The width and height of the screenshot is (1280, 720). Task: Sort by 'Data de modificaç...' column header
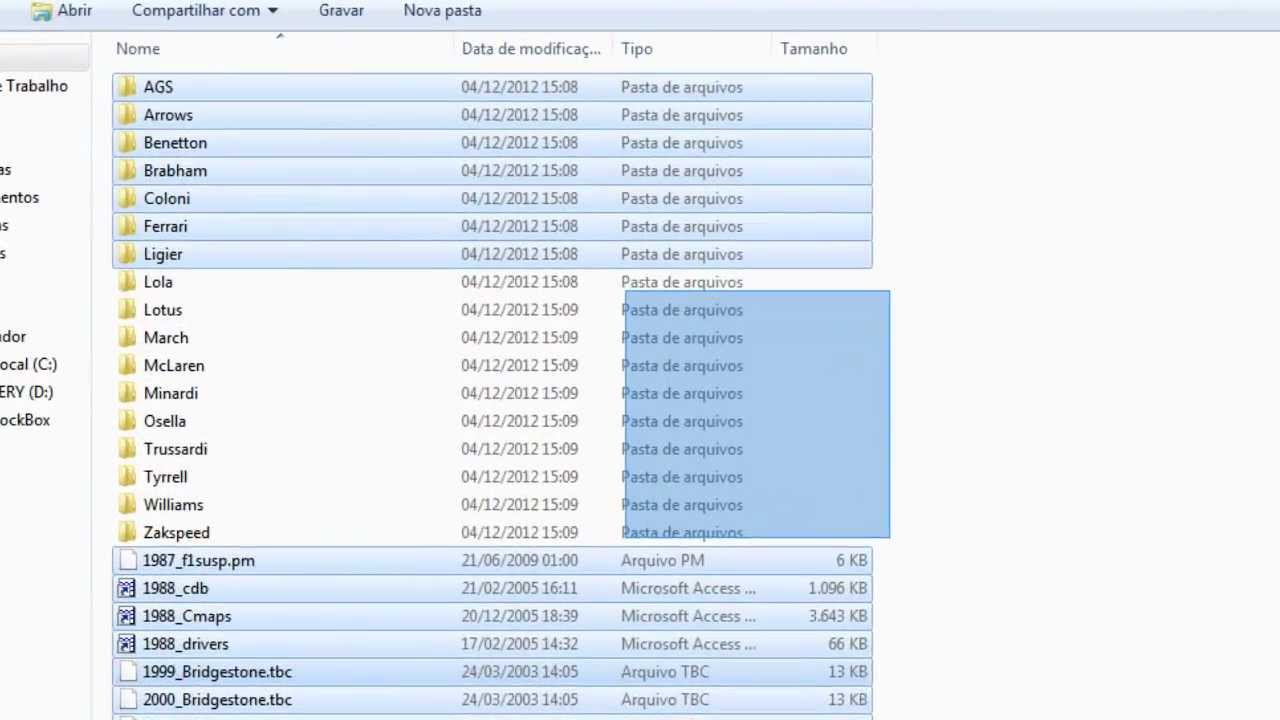coord(533,49)
